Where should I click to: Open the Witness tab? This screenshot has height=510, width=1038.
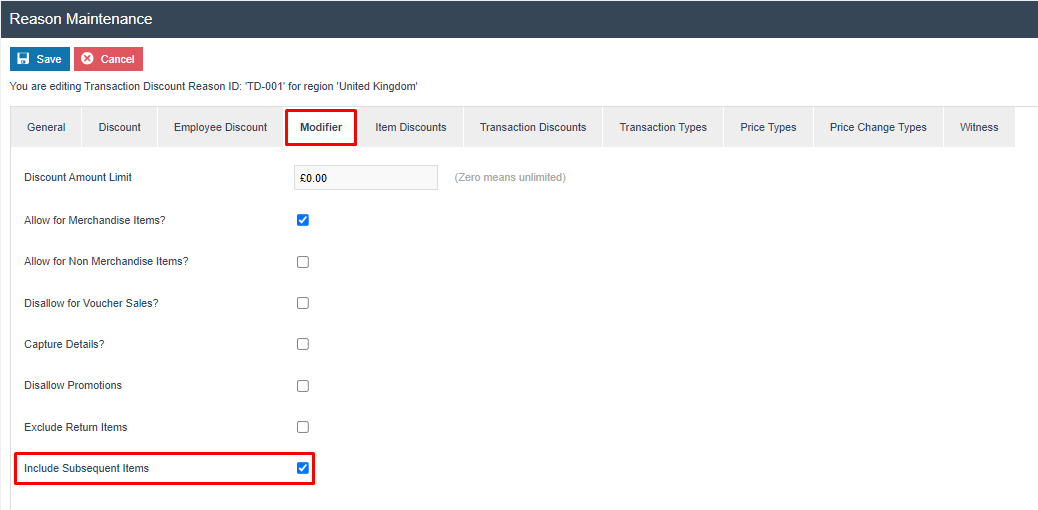[979, 127]
